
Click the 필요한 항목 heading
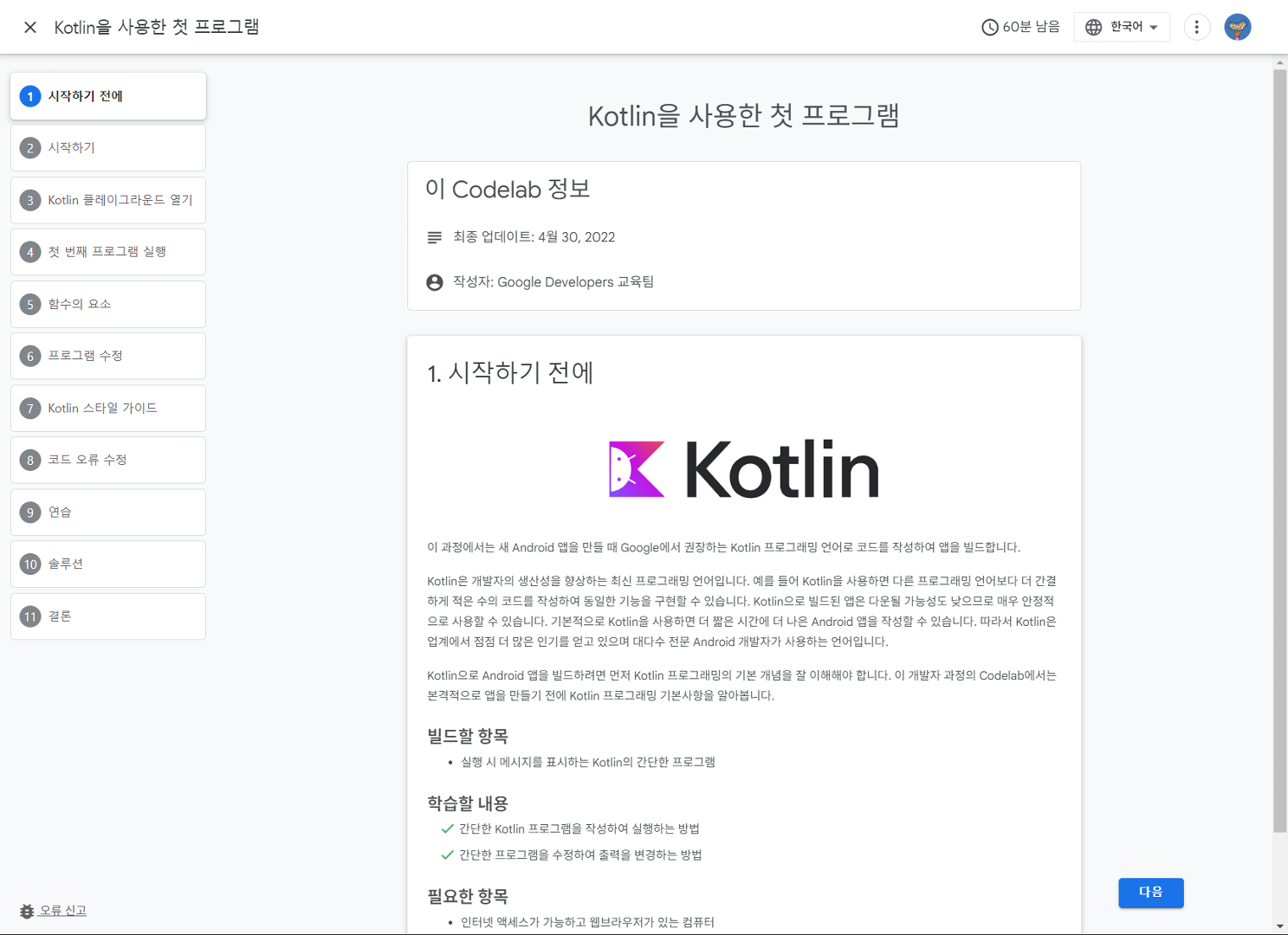(468, 896)
